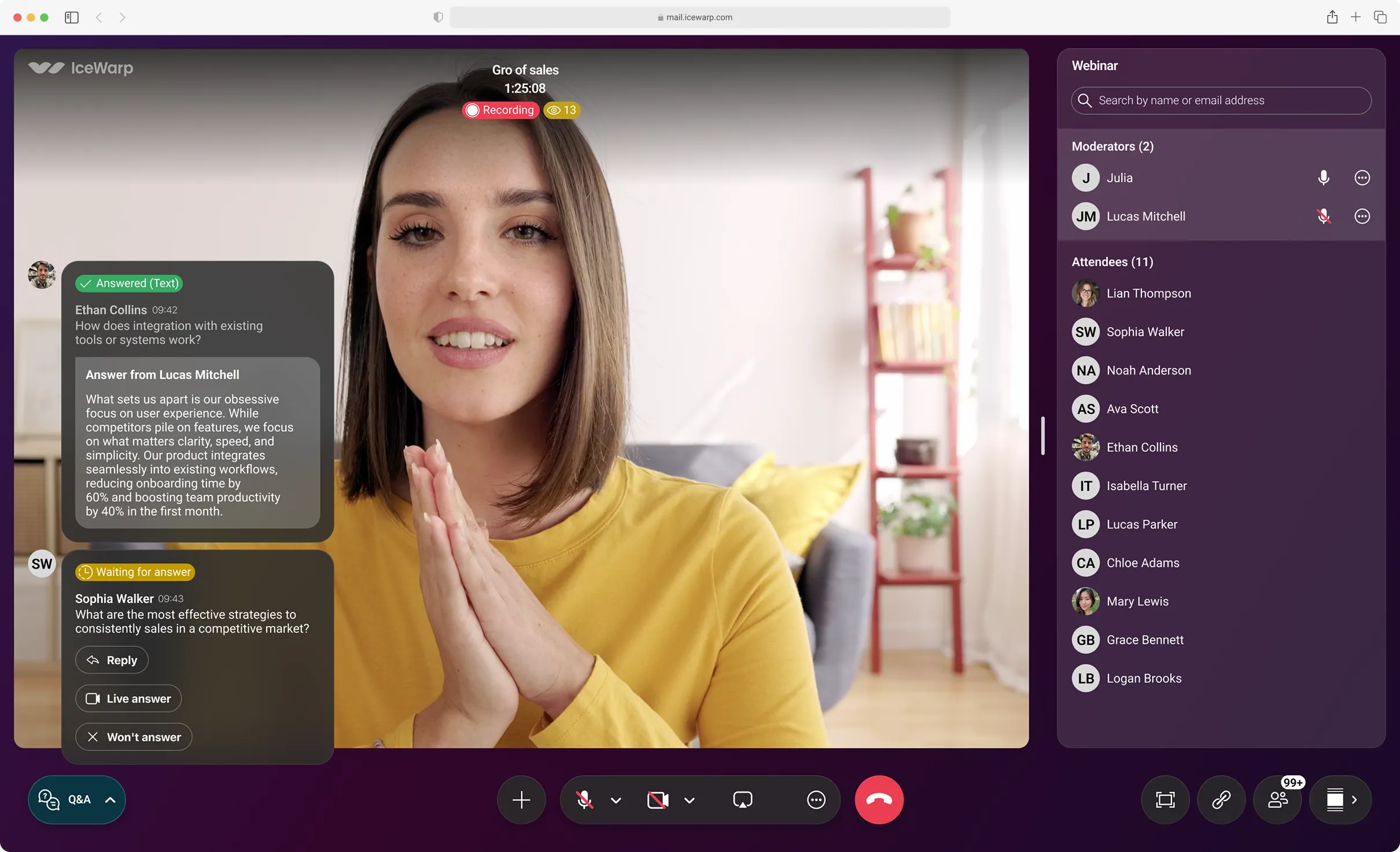The width and height of the screenshot is (1400, 852).
Task: Open the layout panel selector at bottom right
Action: pos(1340,799)
